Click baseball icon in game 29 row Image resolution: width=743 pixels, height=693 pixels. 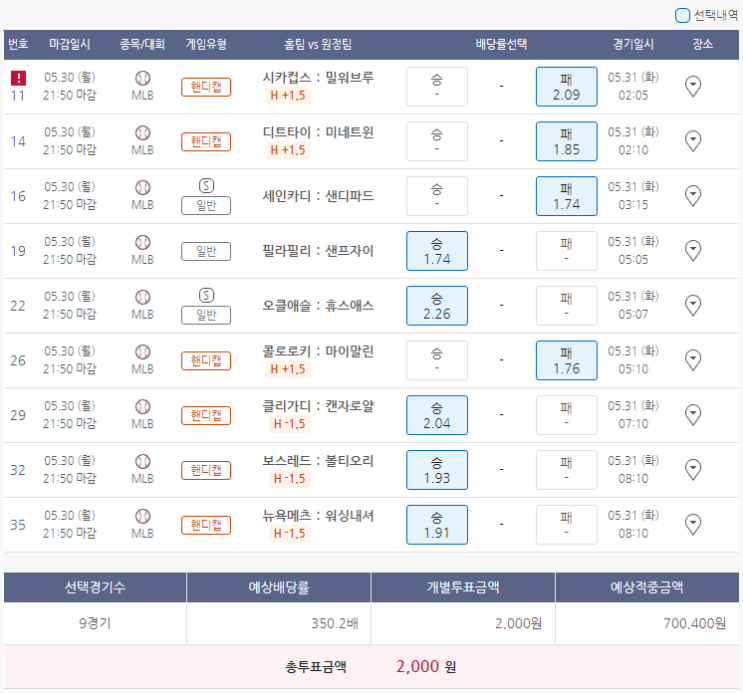click(143, 407)
